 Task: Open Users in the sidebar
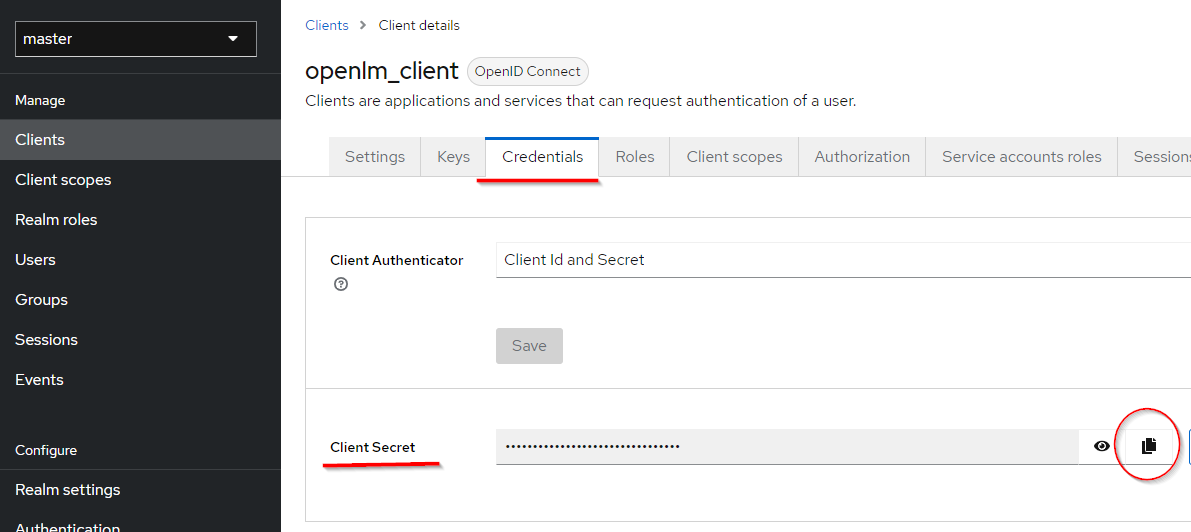coord(35,260)
